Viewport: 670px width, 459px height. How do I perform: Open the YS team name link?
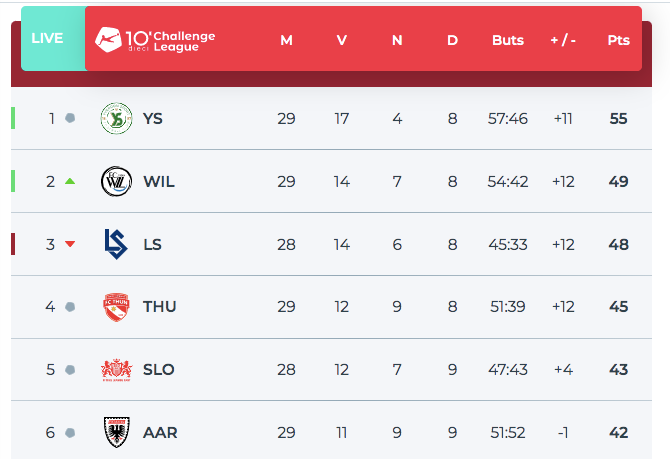(153, 118)
